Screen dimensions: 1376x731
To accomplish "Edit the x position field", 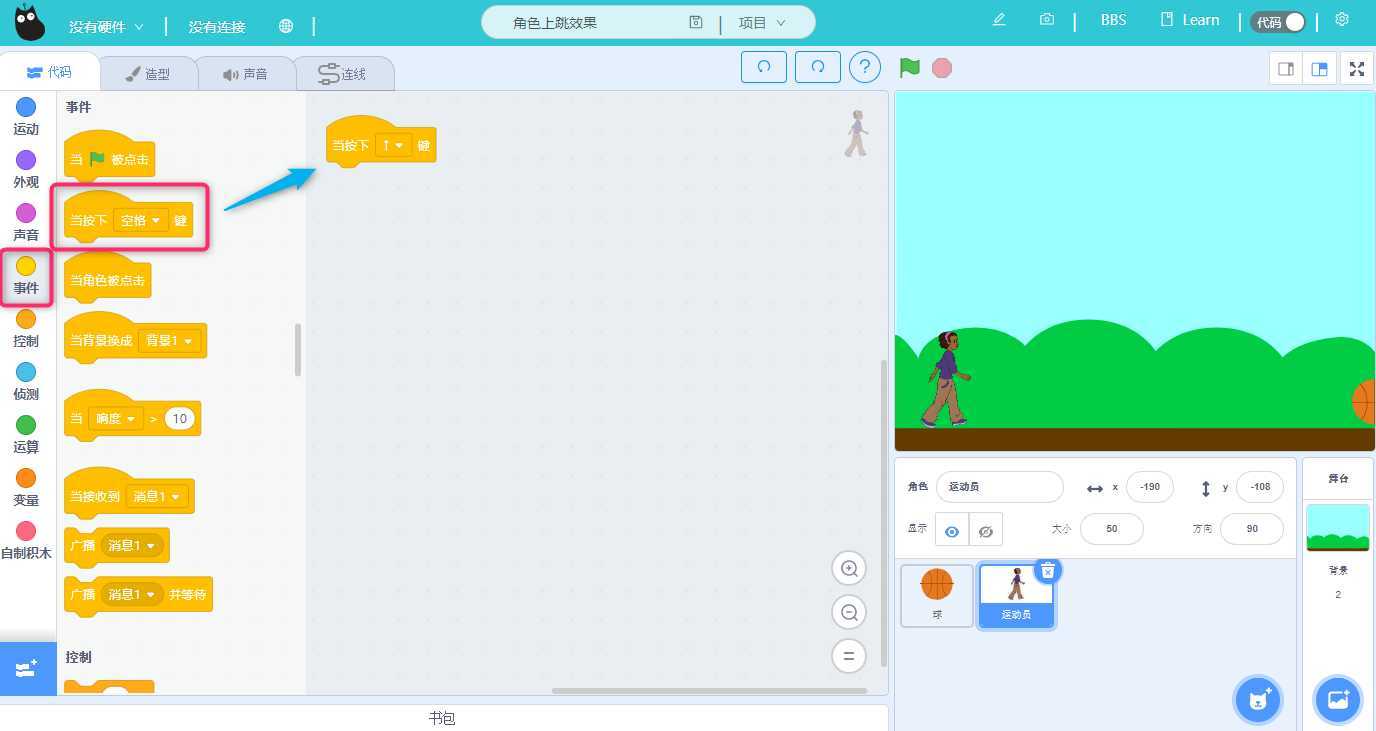I will (1150, 487).
